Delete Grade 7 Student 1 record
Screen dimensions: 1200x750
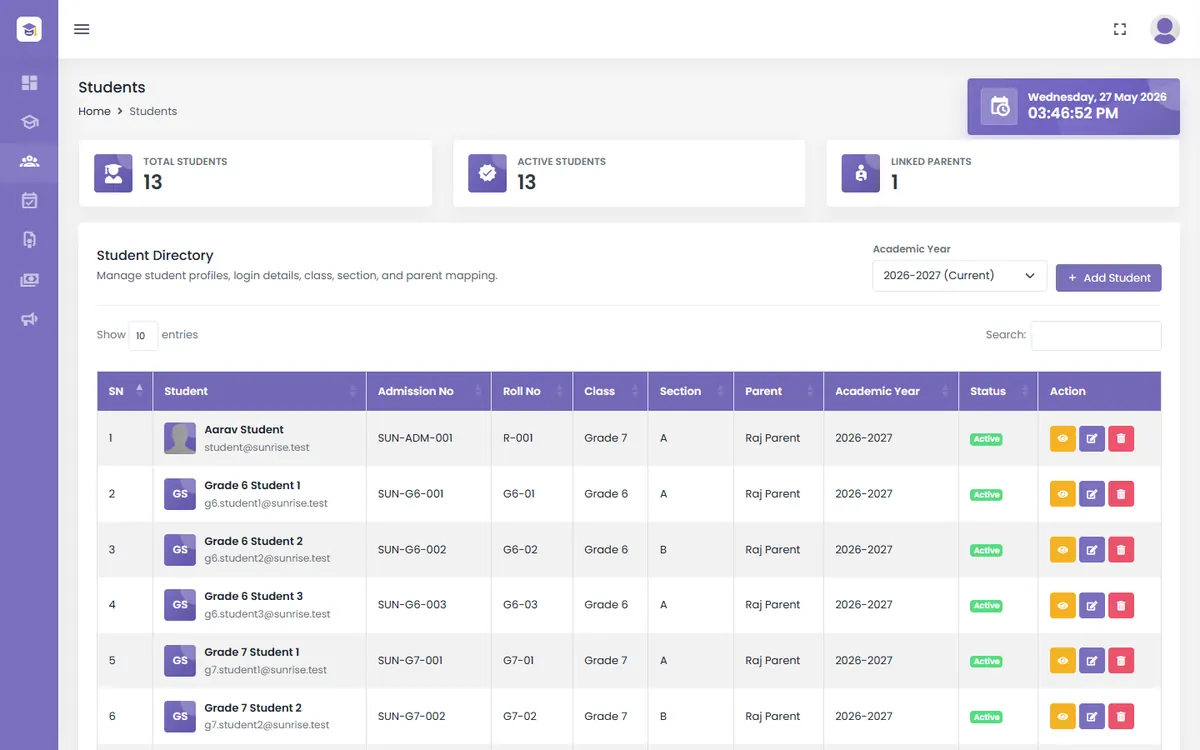coord(1121,660)
